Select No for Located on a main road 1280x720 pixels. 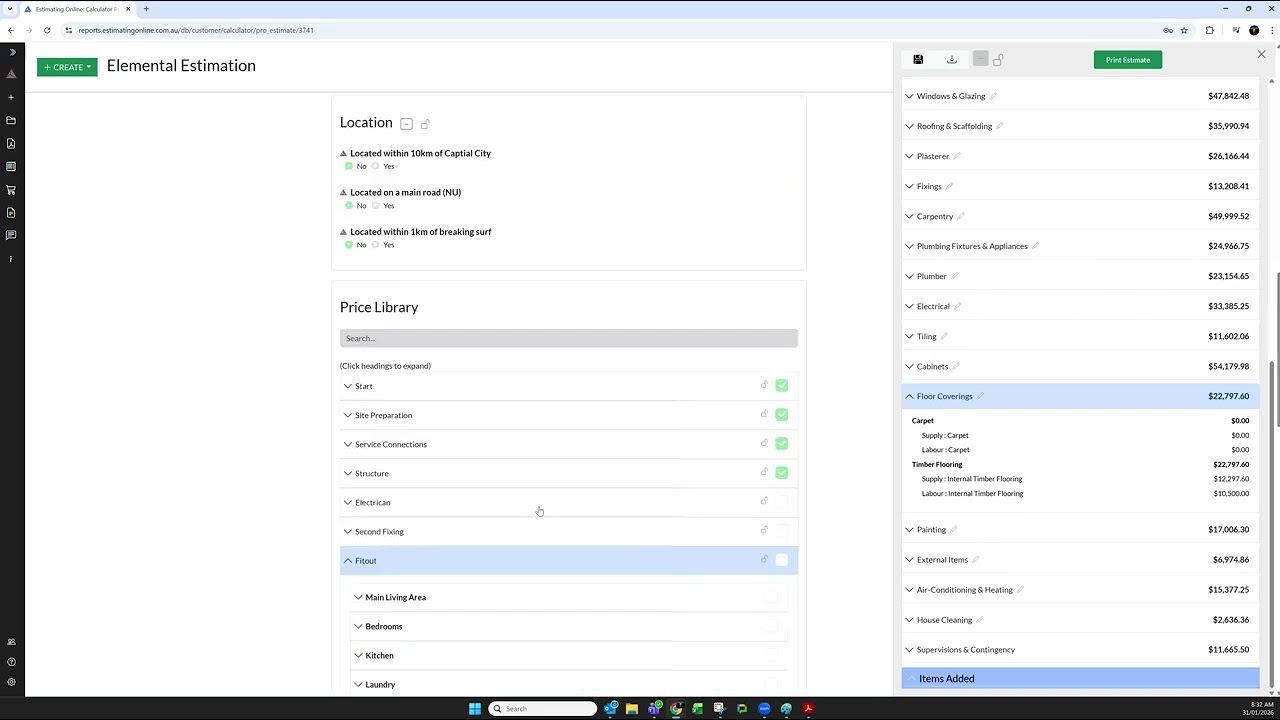pos(349,205)
